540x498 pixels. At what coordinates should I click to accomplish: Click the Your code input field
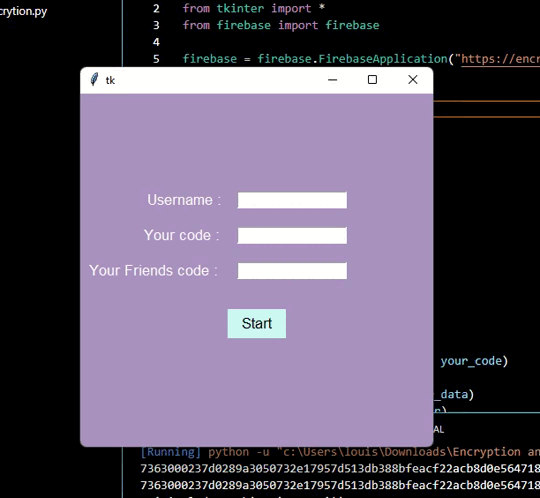(292, 236)
